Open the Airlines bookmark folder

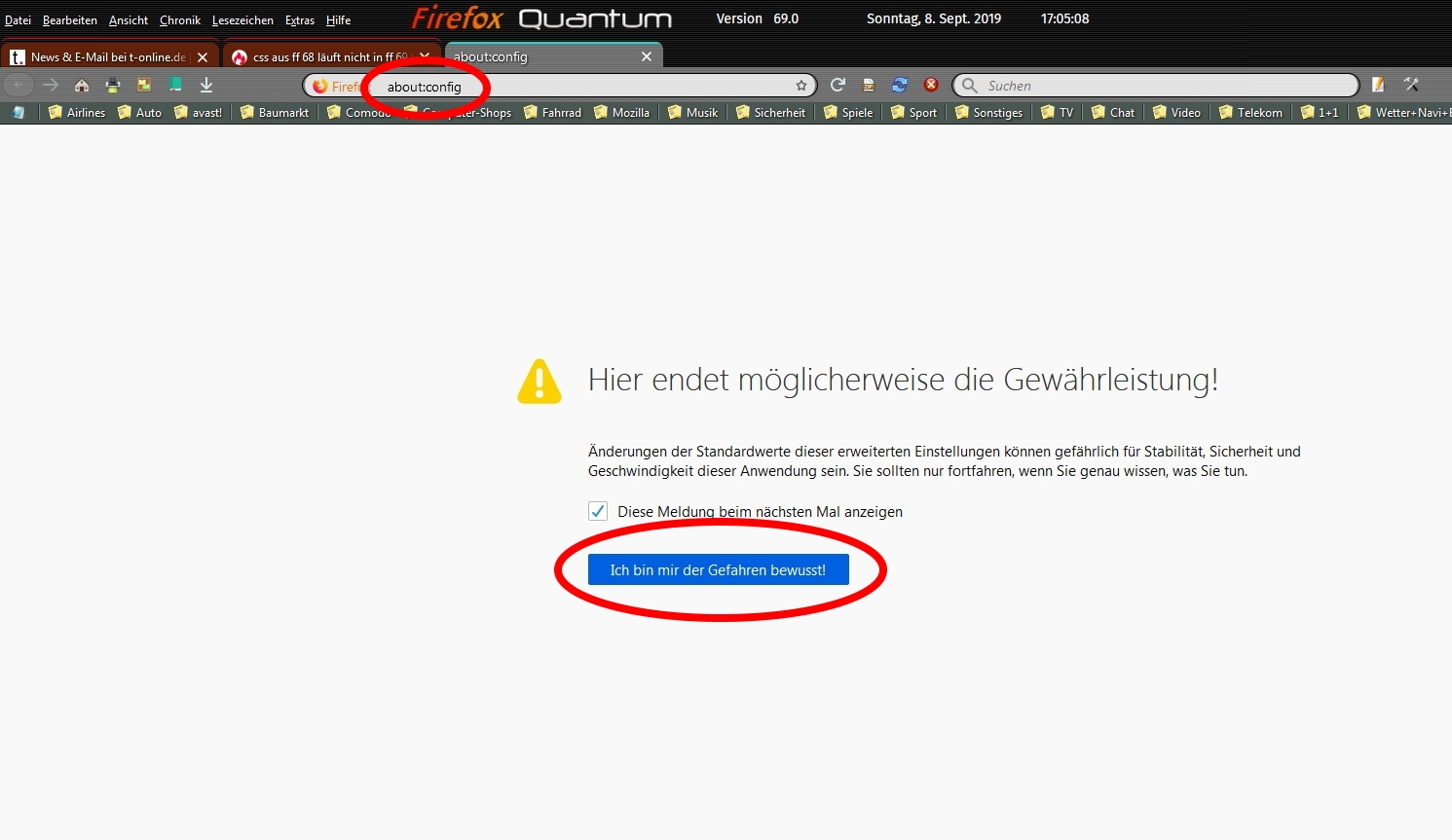point(77,113)
